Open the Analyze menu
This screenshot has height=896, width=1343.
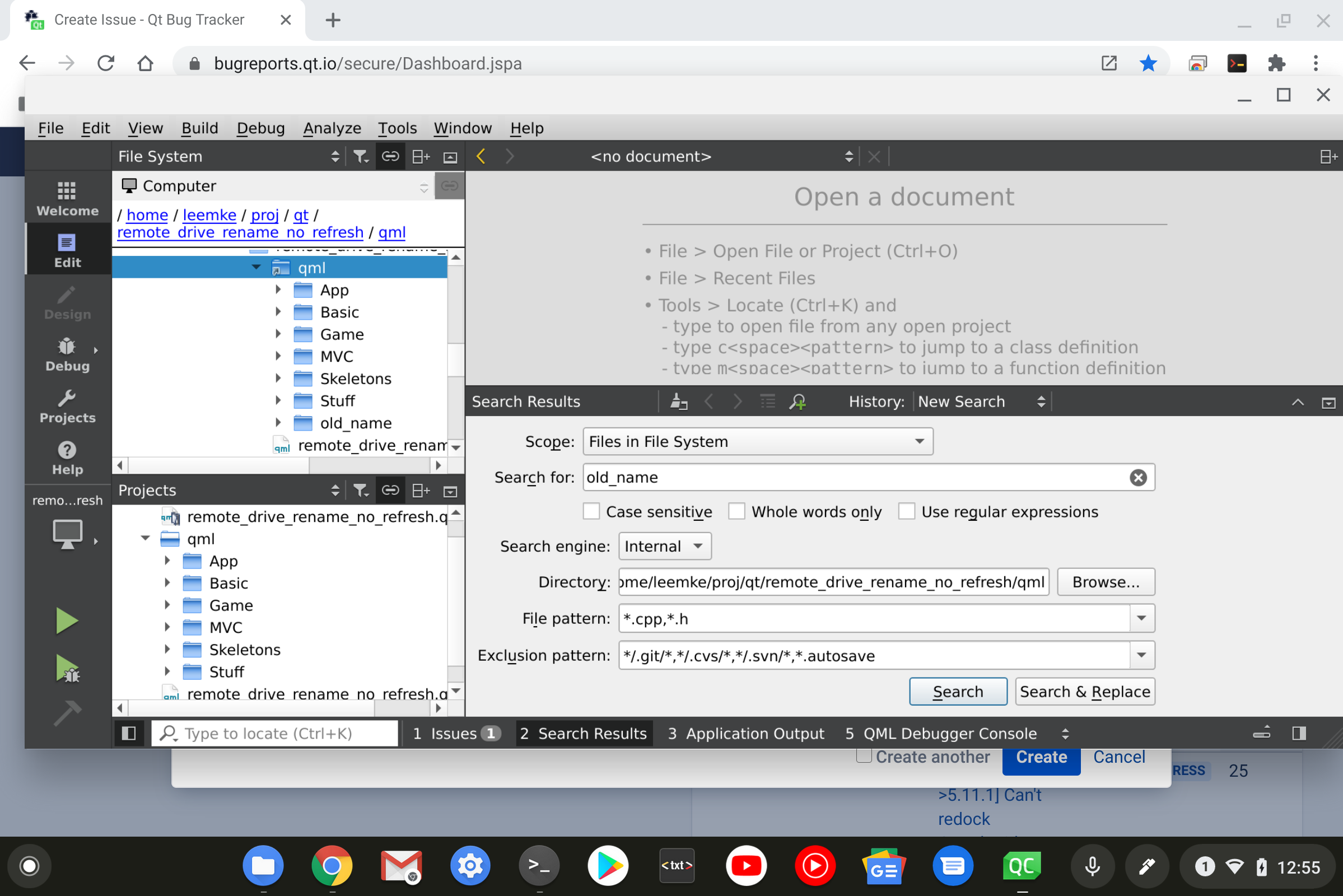(332, 128)
